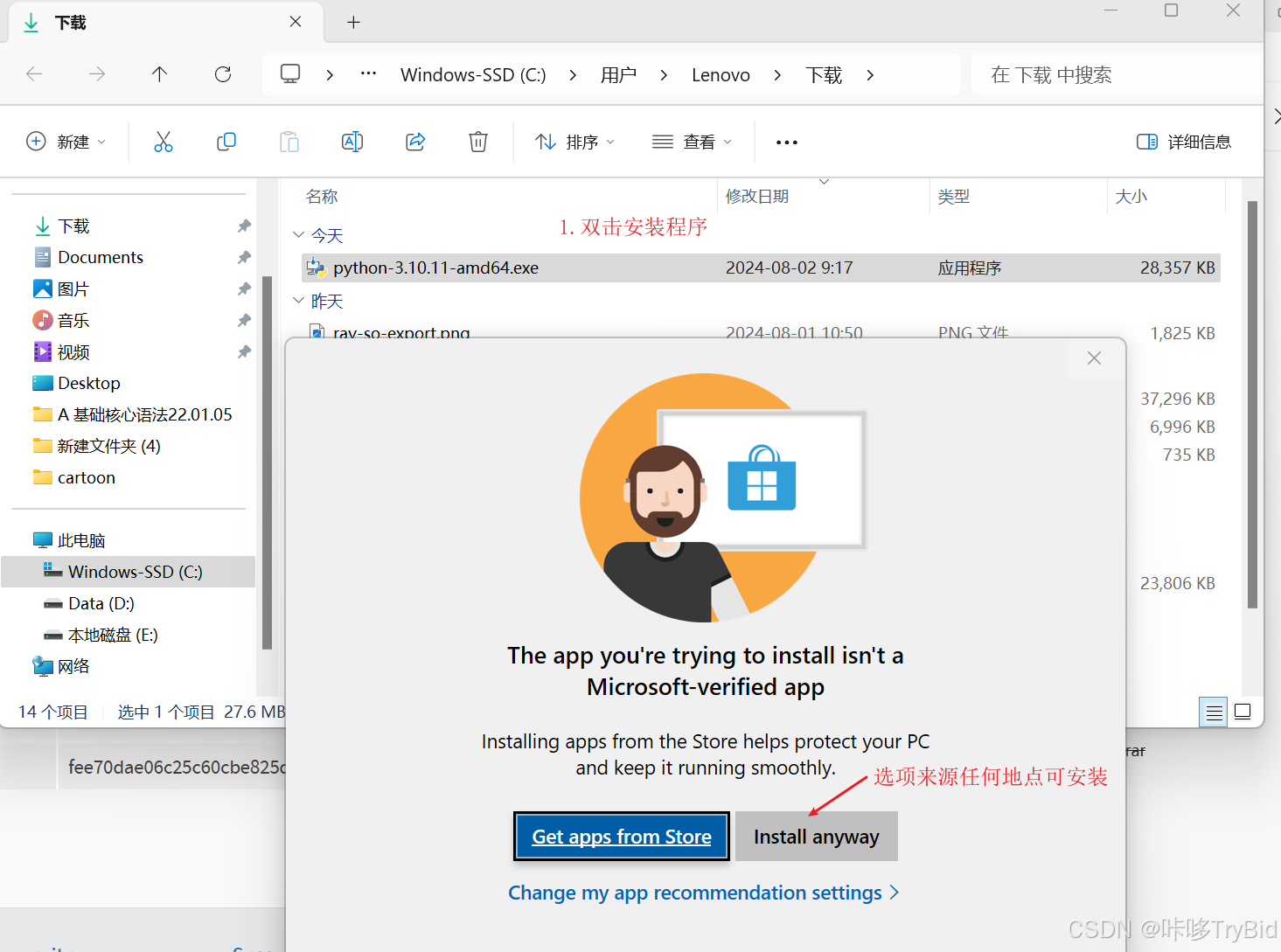Image resolution: width=1281 pixels, height=952 pixels.
Task: Open 下载 in navigation pane
Action: point(73,226)
